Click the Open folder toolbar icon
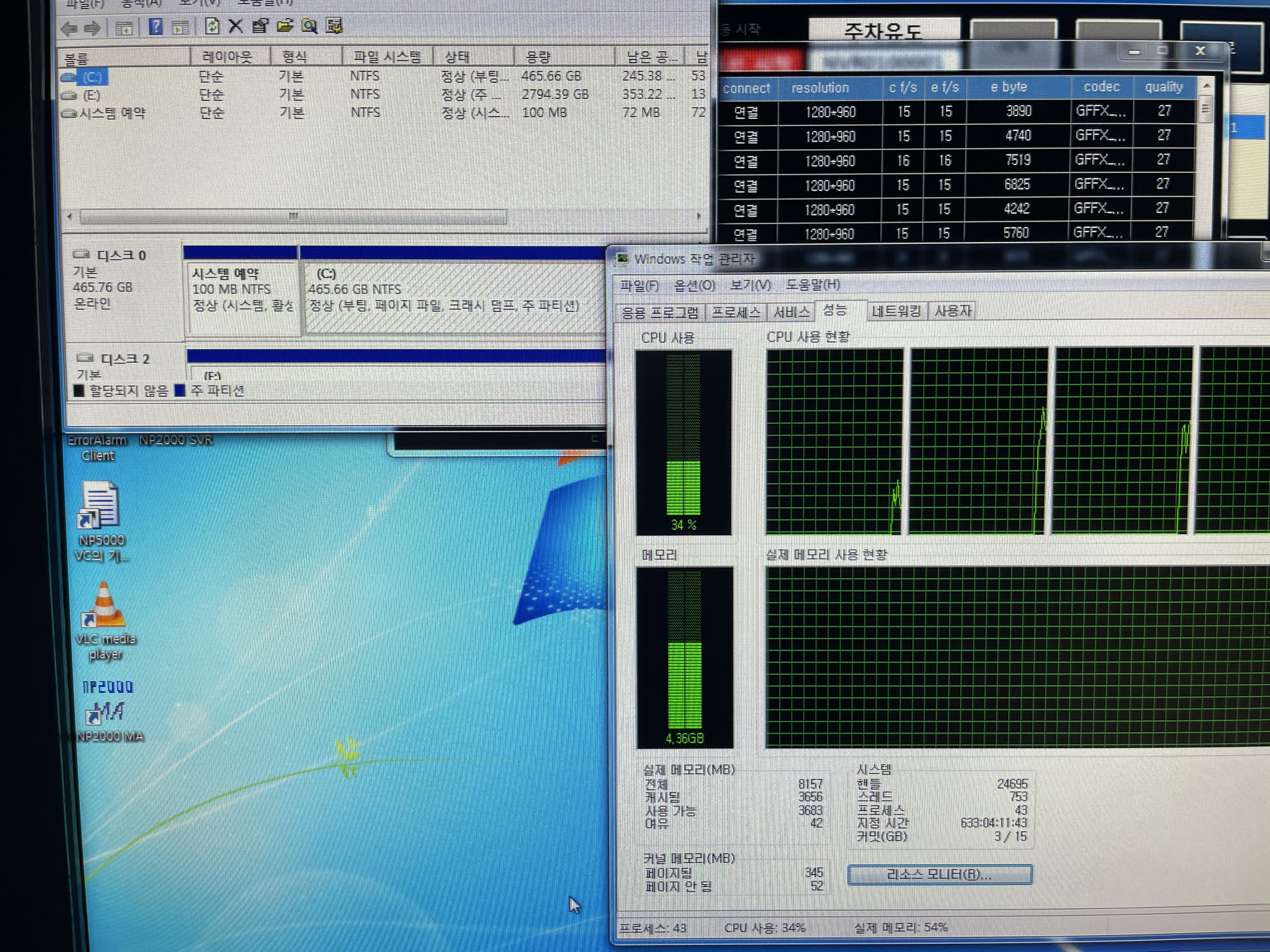Screen dimensions: 1270x952 (285, 26)
